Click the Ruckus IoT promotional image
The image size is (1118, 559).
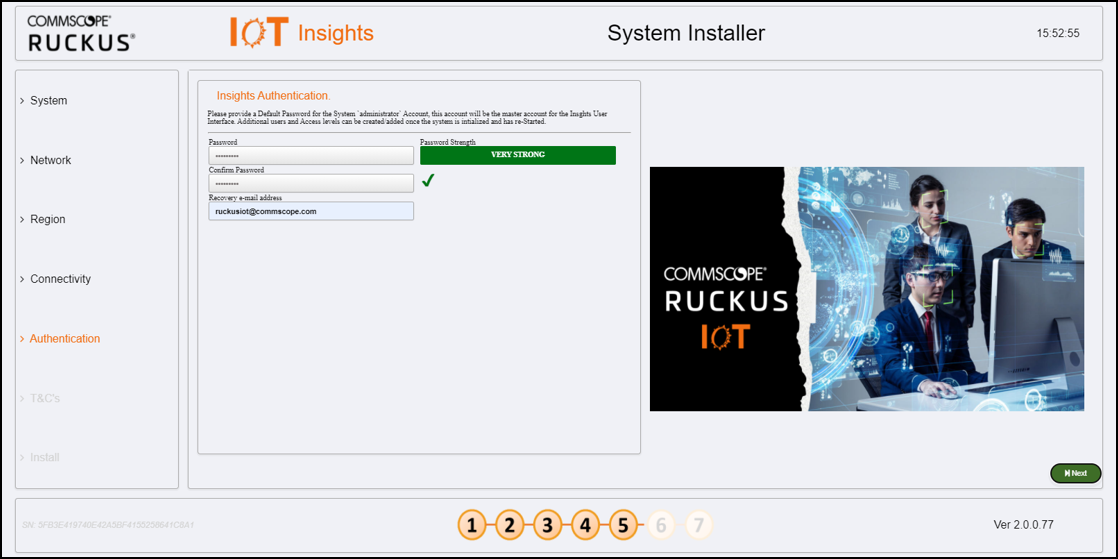tap(866, 289)
